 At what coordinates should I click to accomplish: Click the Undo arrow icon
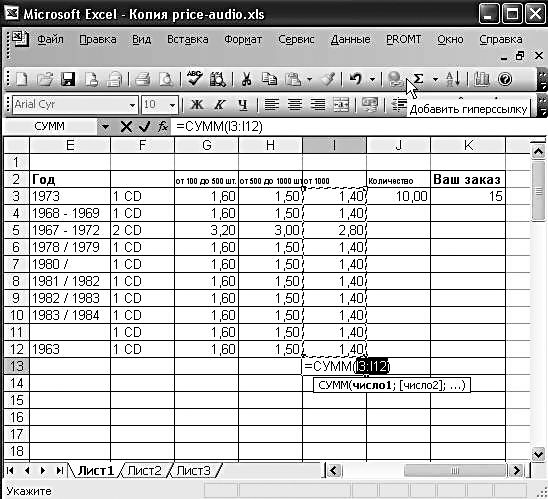pyautogui.click(x=356, y=79)
